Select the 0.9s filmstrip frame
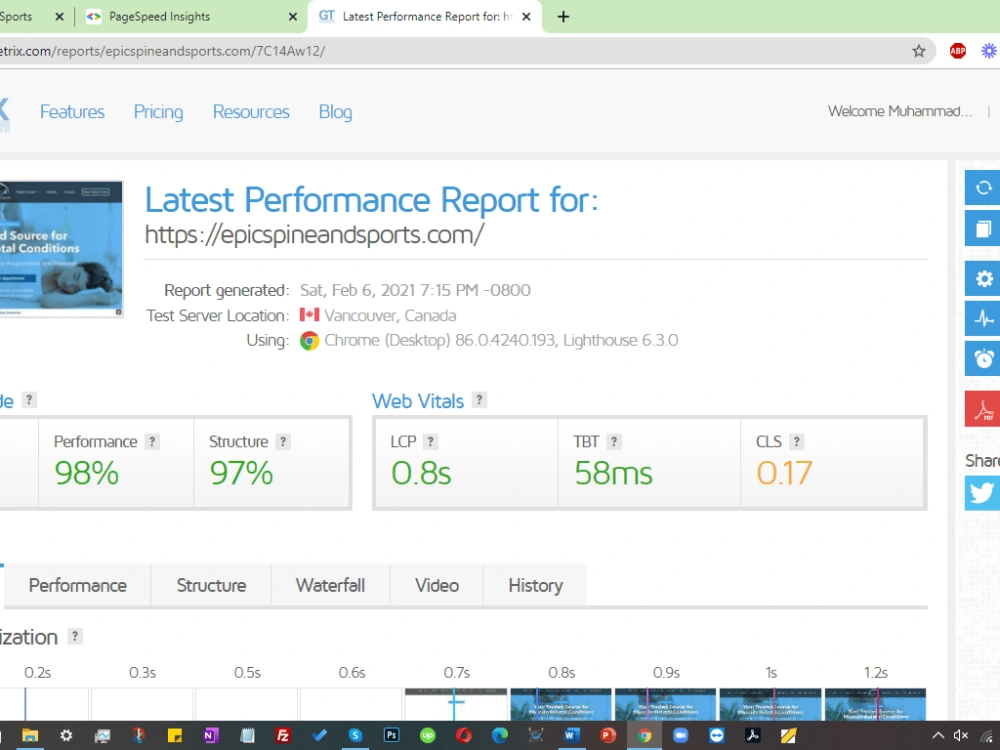Screen dimensions: 1000x750 [666, 704]
